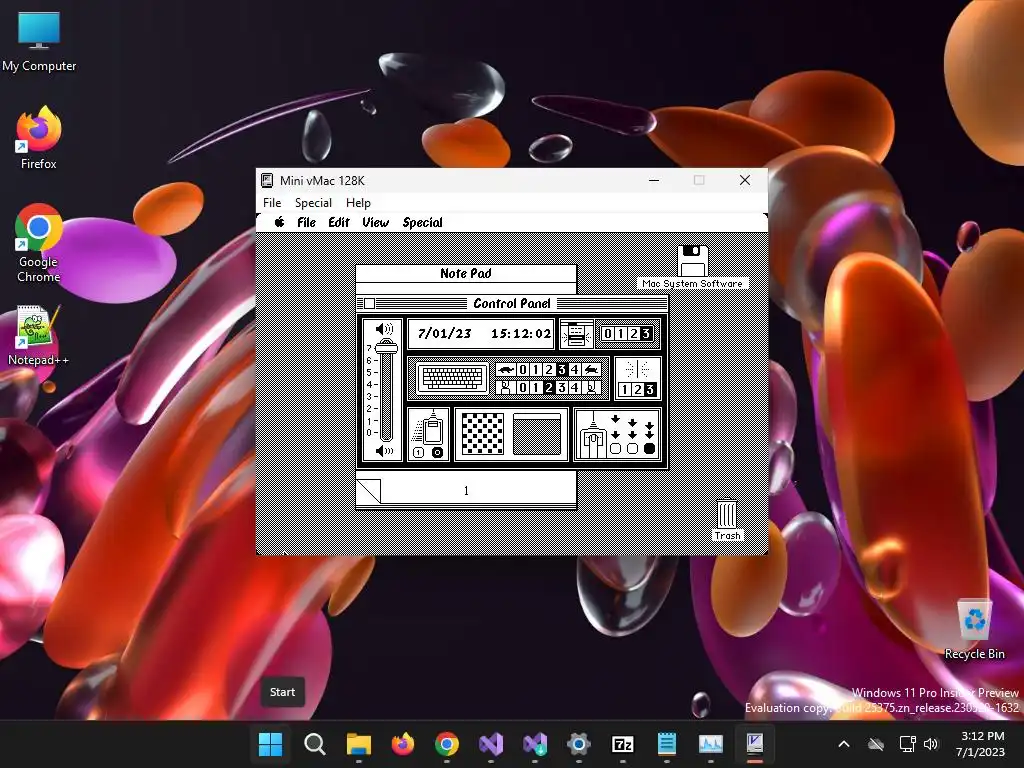
Task: Open the emulated Mac's bold File menu
Action: 306,223
